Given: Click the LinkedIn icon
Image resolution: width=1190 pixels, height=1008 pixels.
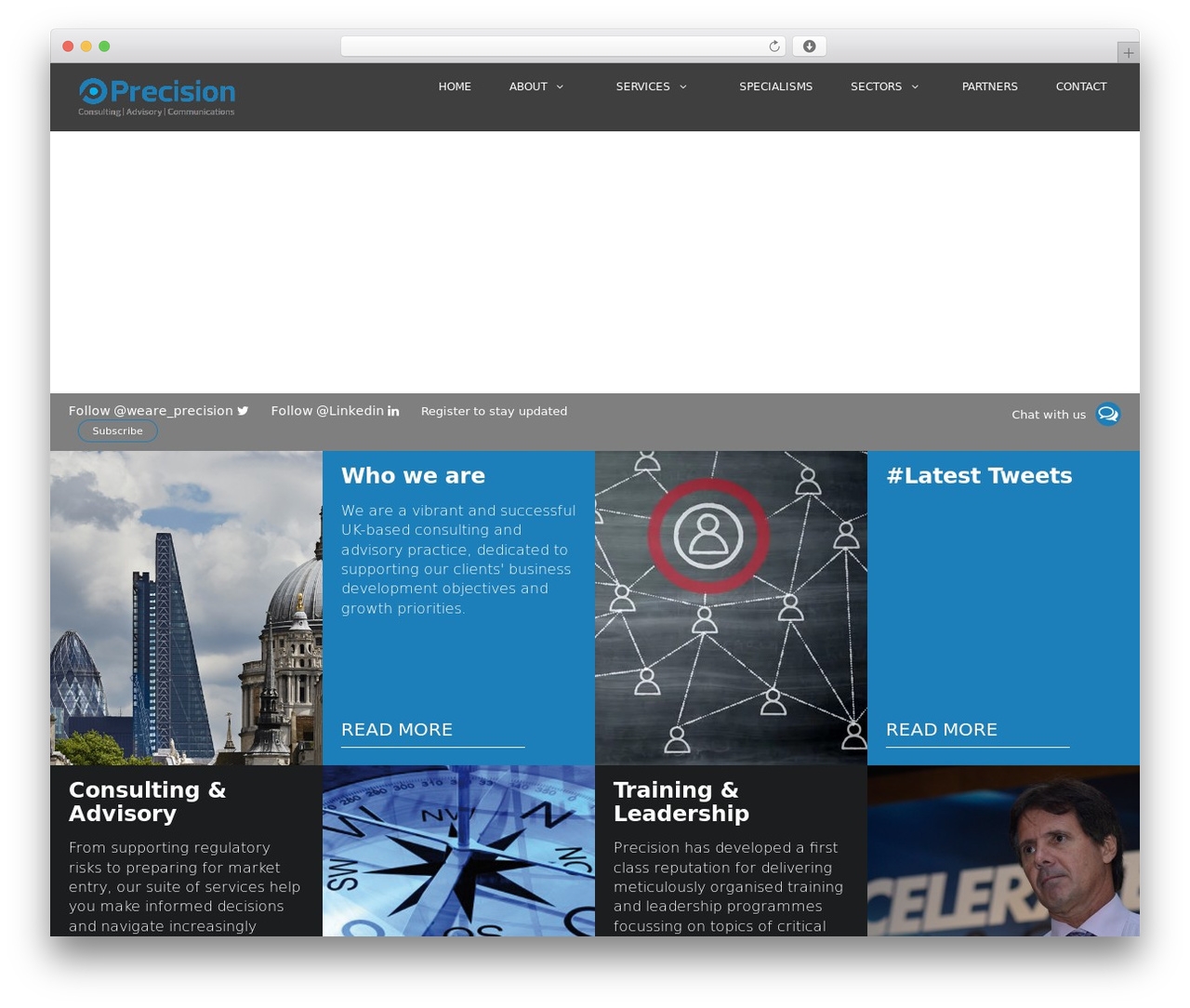Looking at the screenshot, I should (x=393, y=411).
